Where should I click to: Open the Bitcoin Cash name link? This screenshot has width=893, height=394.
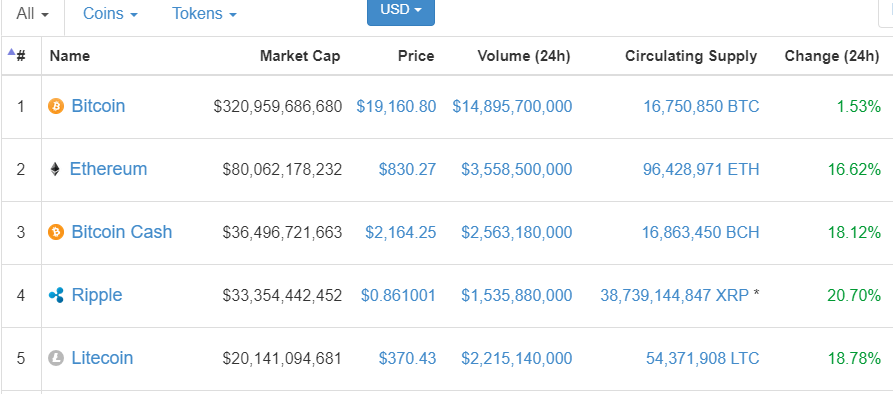click(122, 232)
